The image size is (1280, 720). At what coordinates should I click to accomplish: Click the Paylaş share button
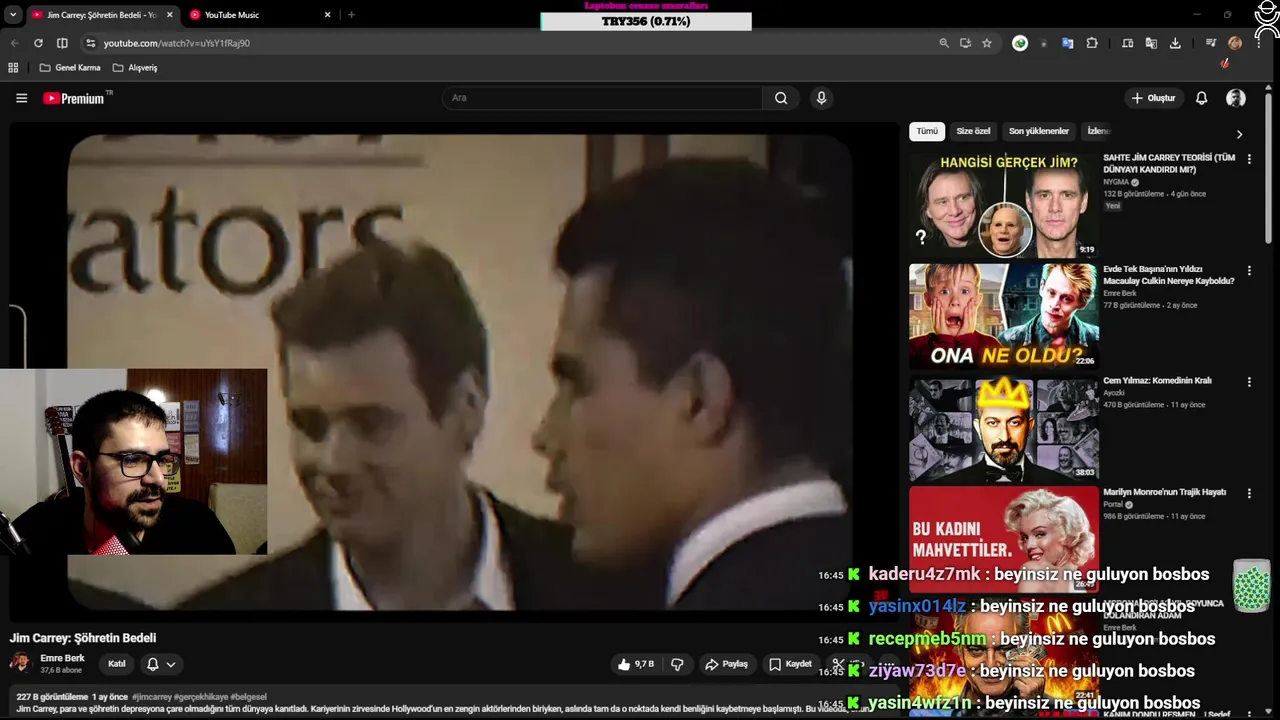726,664
